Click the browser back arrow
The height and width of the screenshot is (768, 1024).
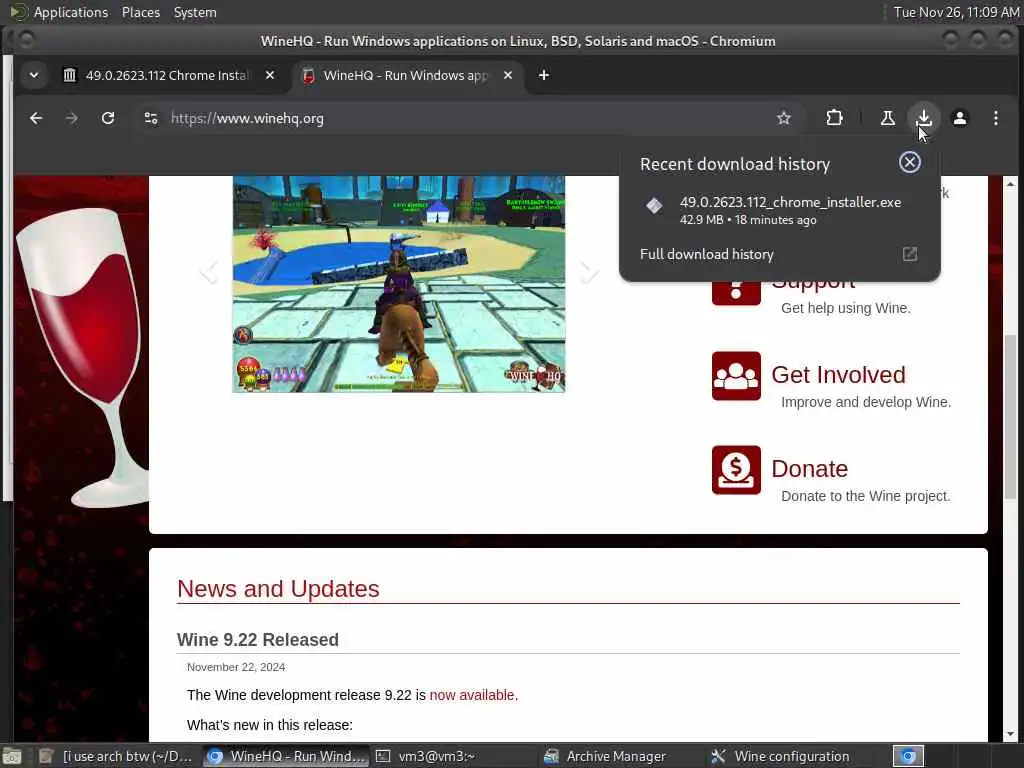coord(36,118)
